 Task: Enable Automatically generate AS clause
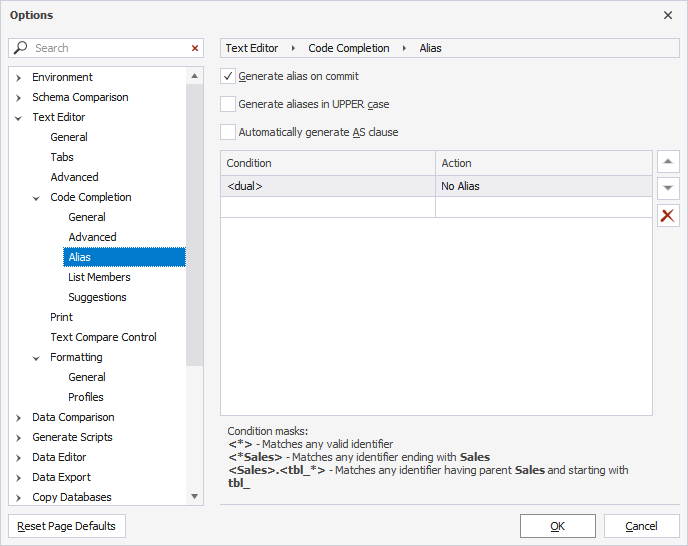click(228, 132)
